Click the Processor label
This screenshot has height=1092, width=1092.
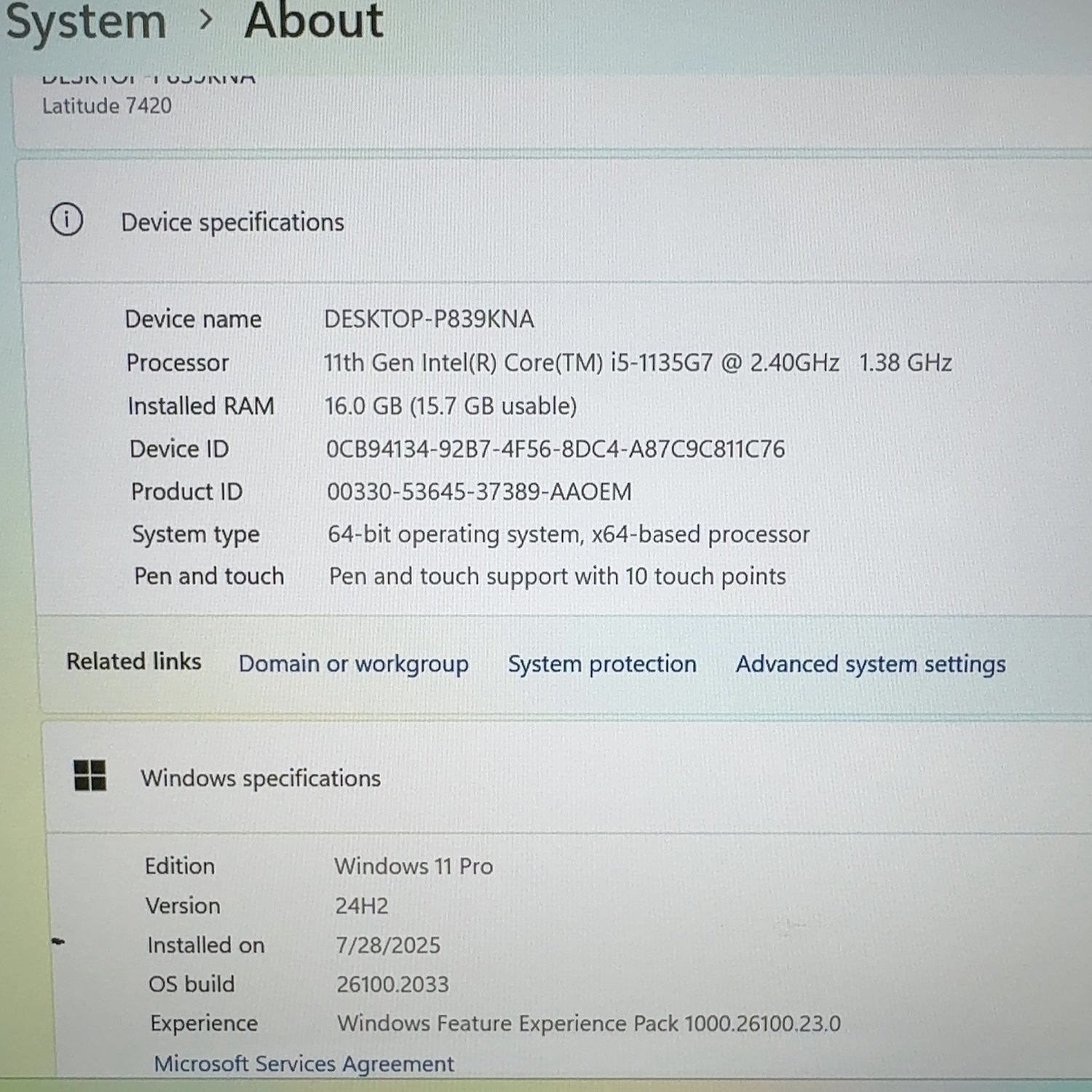[x=178, y=363]
